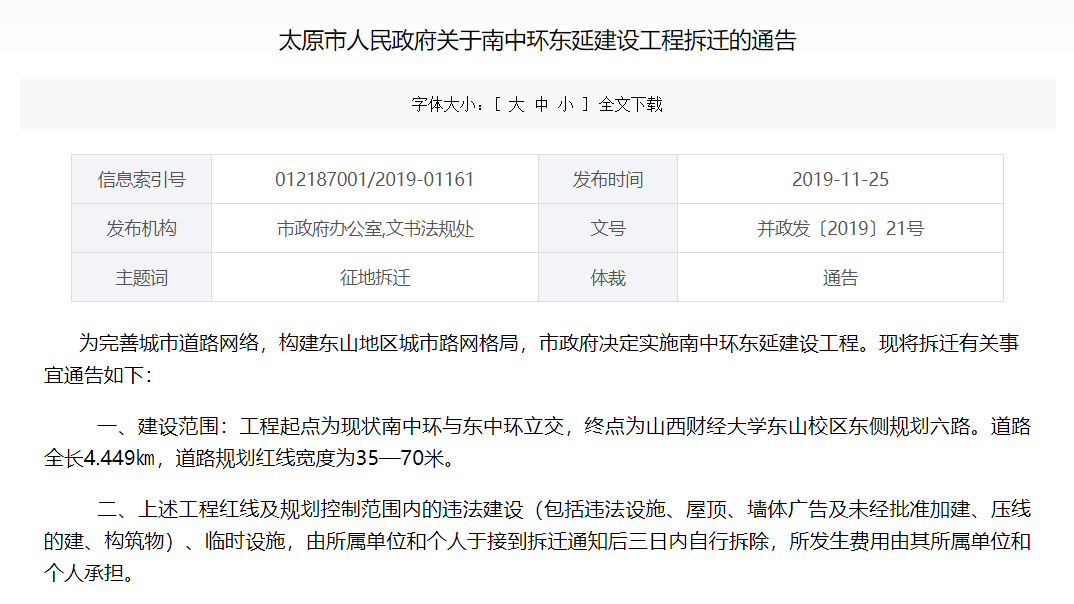The height and width of the screenshot is (604, 1074).
Task: Select the 市政府办公室,文书法规处 agency cell
Action: (376, 228)
